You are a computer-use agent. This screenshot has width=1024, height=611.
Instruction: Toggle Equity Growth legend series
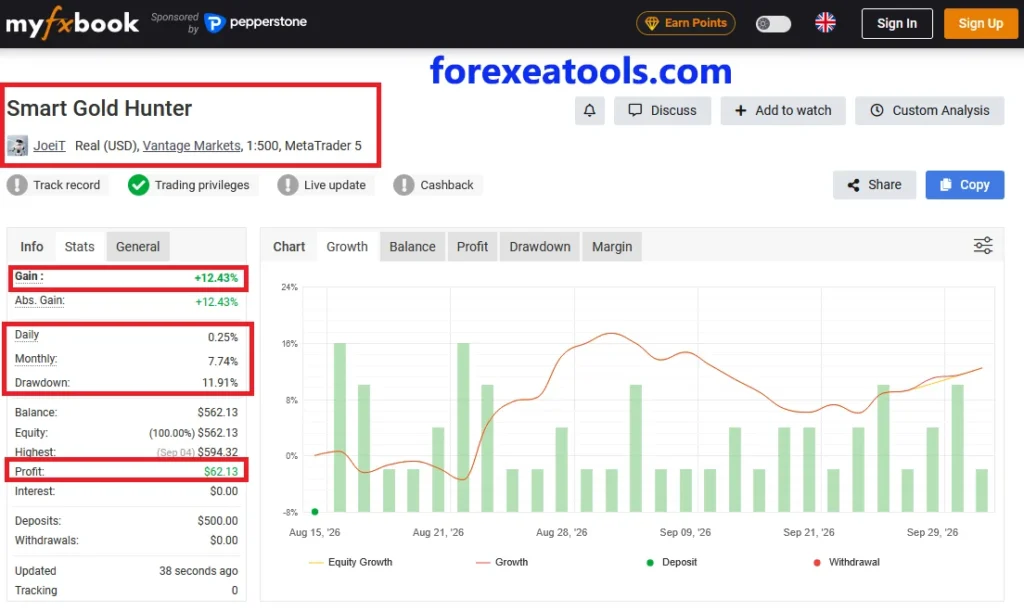tap(351, 562)
